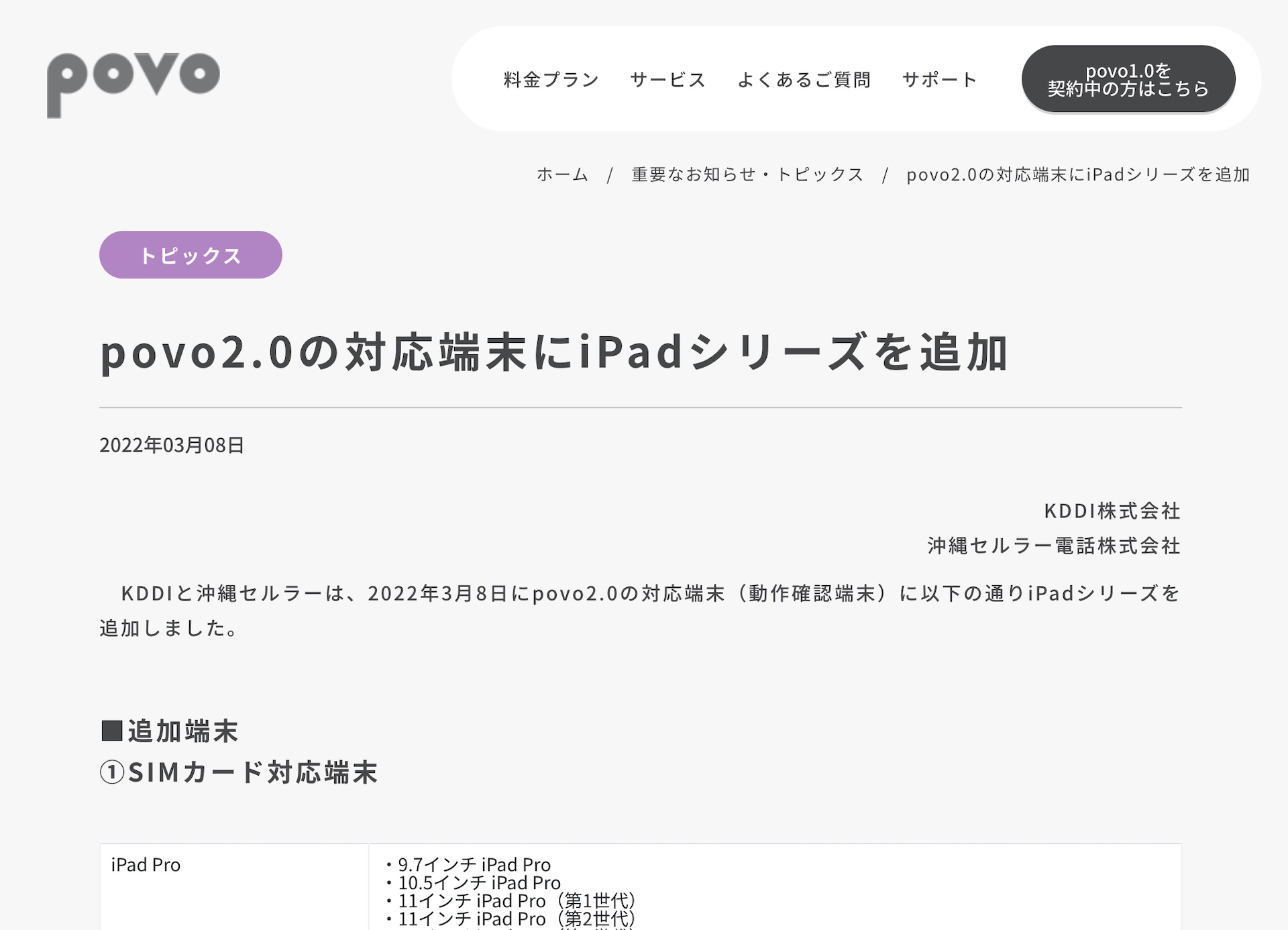Click 11インチ iPad Pro（第1世代）entry
The width and height of the screenshot is (1288, 930).
pos(517,900)
